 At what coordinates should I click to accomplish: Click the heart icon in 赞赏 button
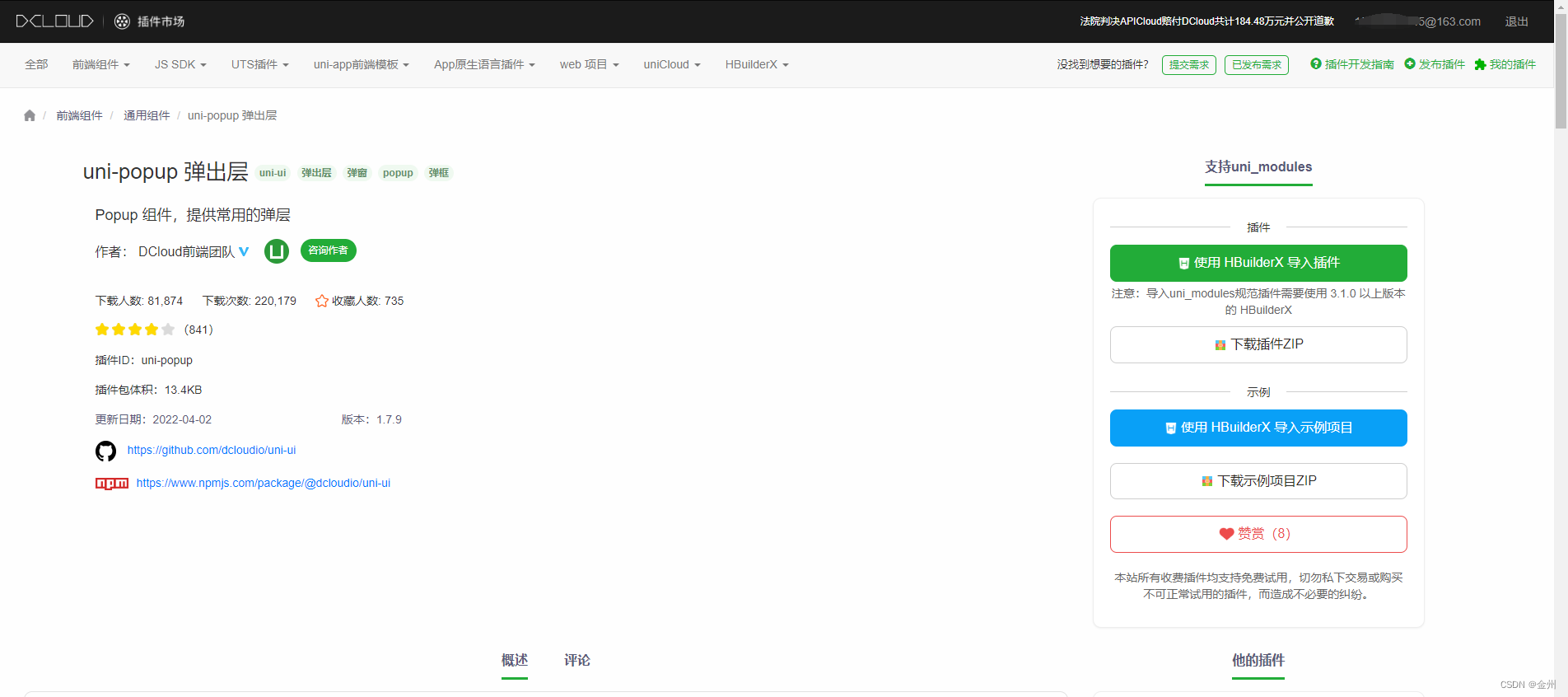coord(1226,534)
